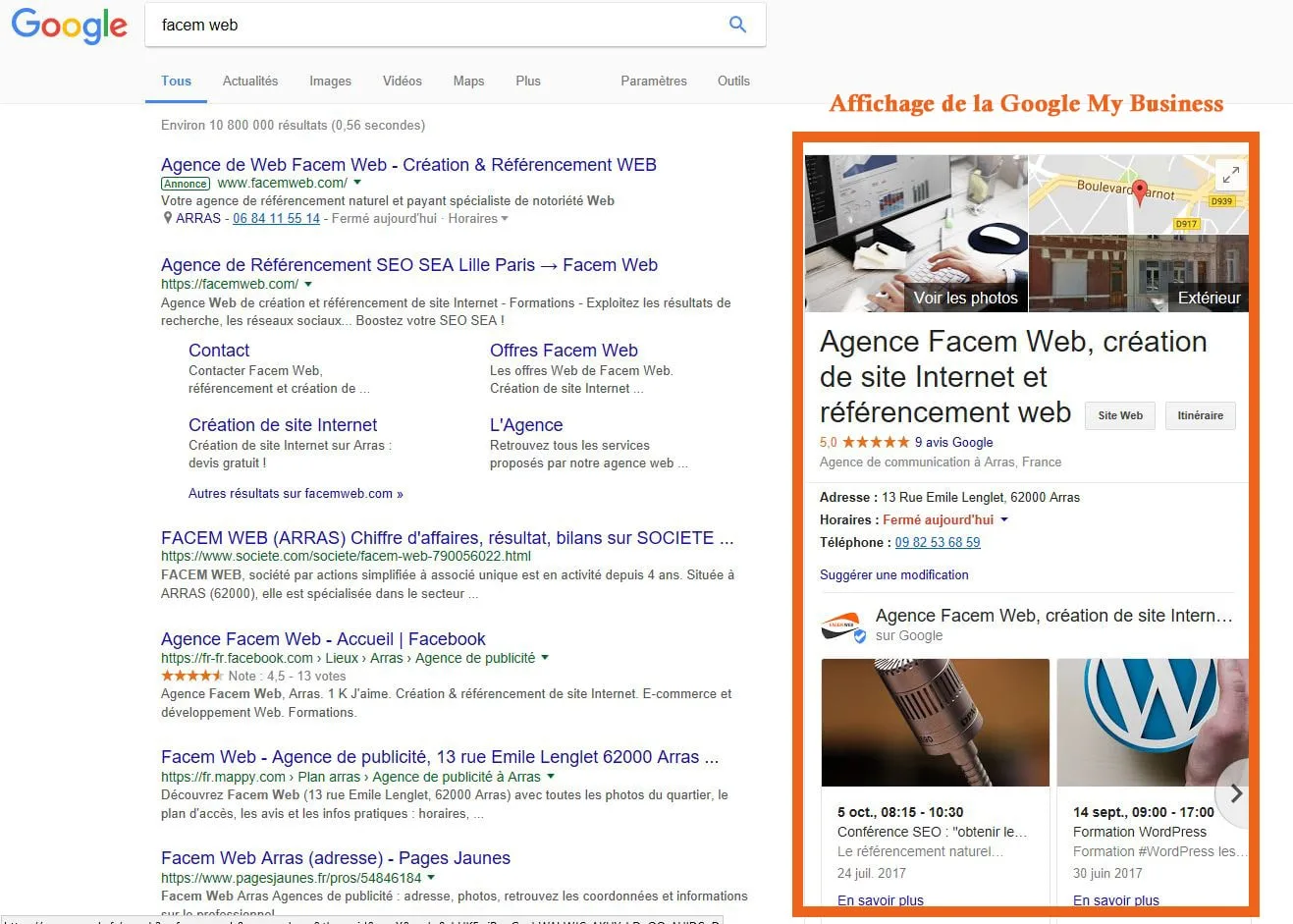Open the Plus menu tab

(528, 81)
